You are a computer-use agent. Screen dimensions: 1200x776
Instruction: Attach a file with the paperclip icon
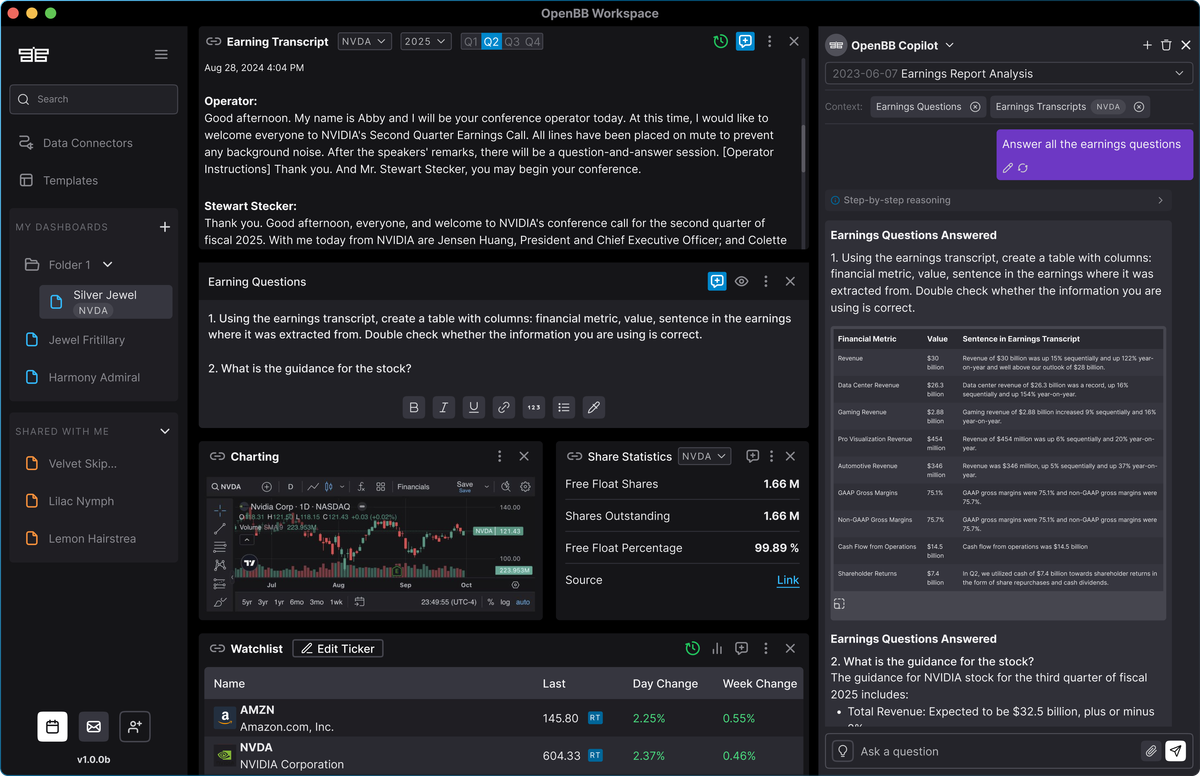coord(1152,750)
